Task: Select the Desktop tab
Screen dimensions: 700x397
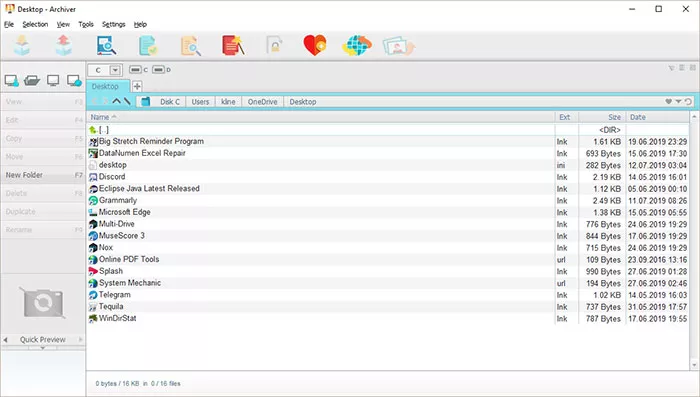Action: 108,86
